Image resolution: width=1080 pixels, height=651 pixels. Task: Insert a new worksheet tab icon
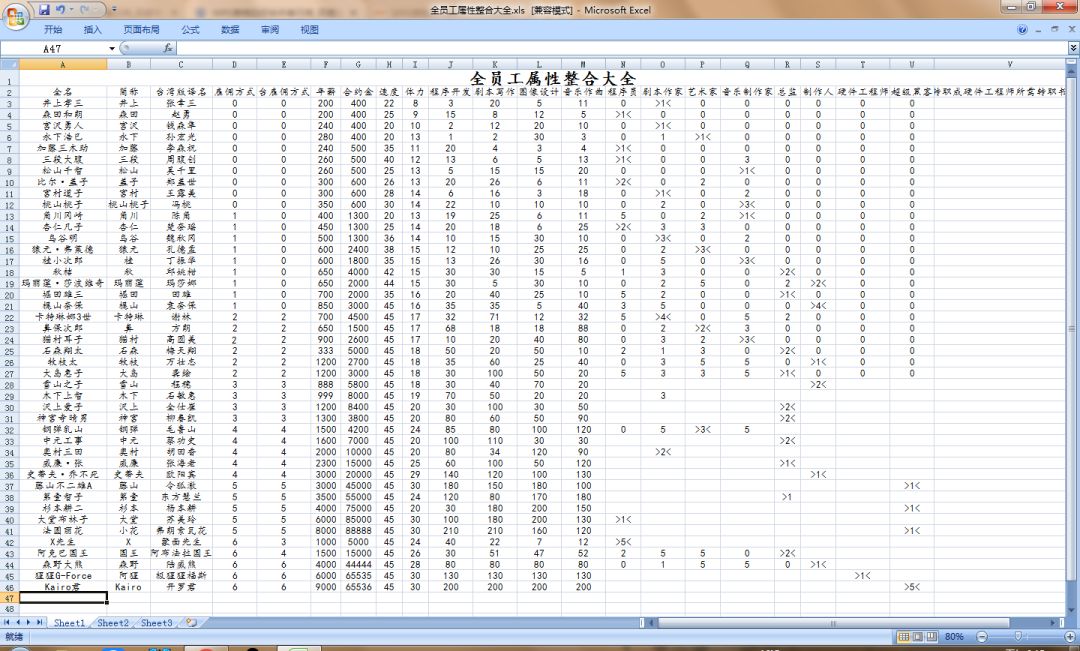(x=191, y=623)
